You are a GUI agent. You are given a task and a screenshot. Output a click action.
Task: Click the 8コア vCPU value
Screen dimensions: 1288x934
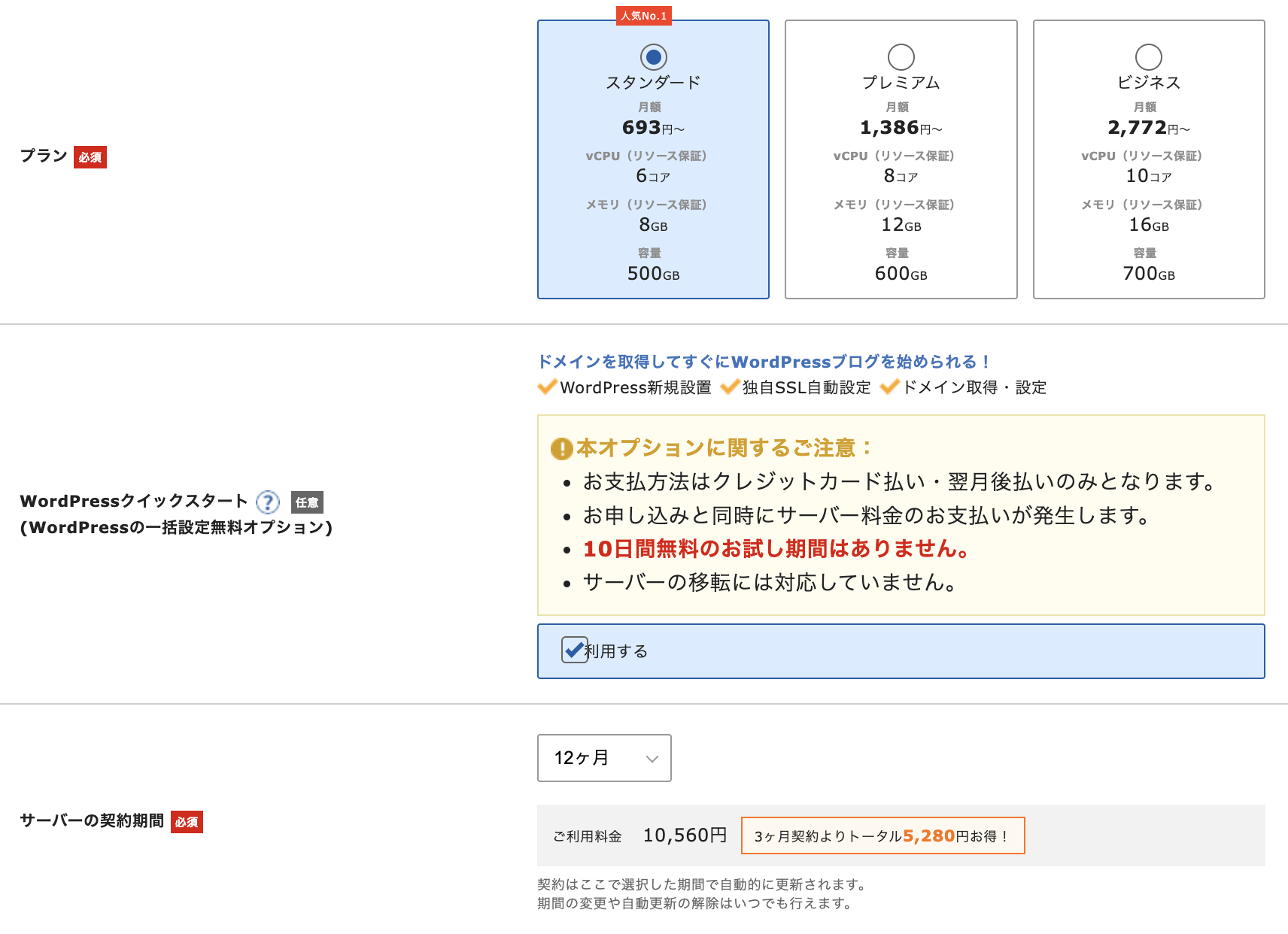pyautogui.click(x=901, y=176)
